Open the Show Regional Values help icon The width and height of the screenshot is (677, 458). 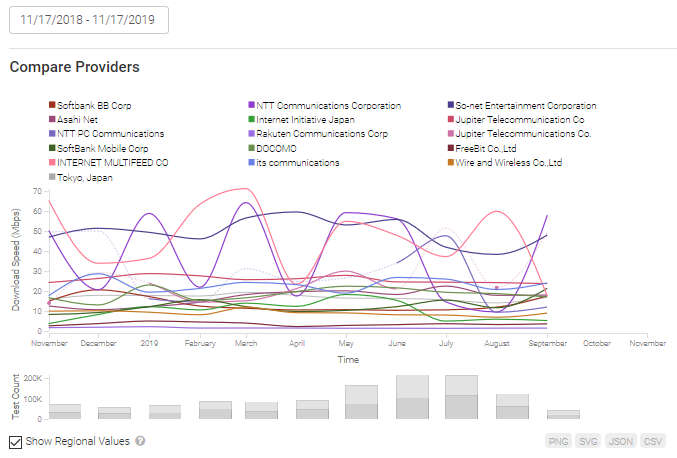140,441
